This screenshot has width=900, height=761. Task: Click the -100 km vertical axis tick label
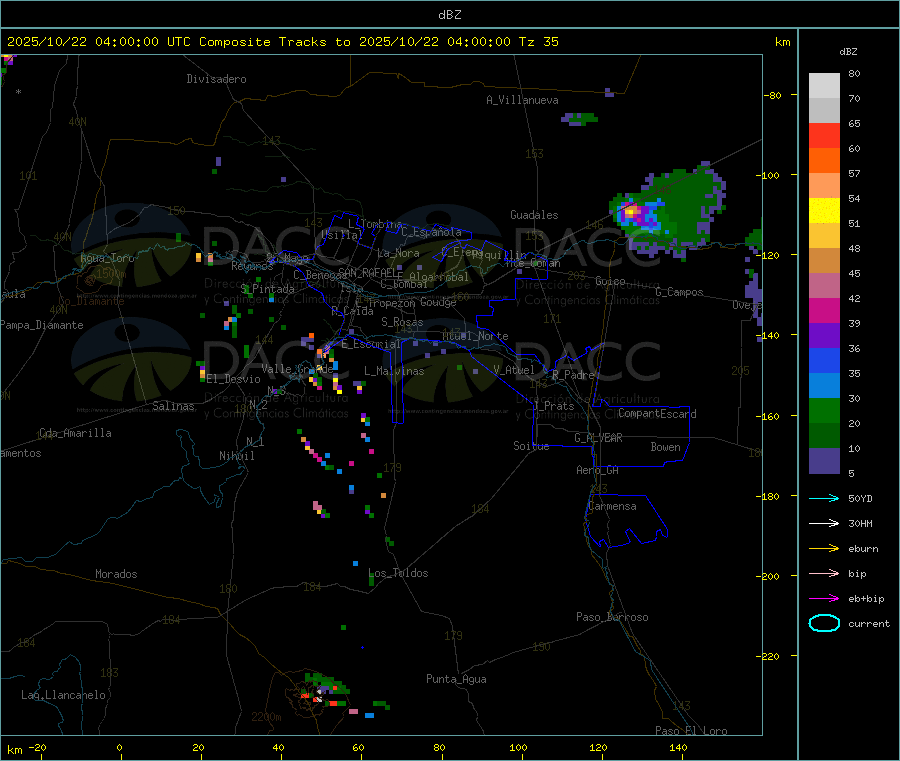click(x=768, y=175)
